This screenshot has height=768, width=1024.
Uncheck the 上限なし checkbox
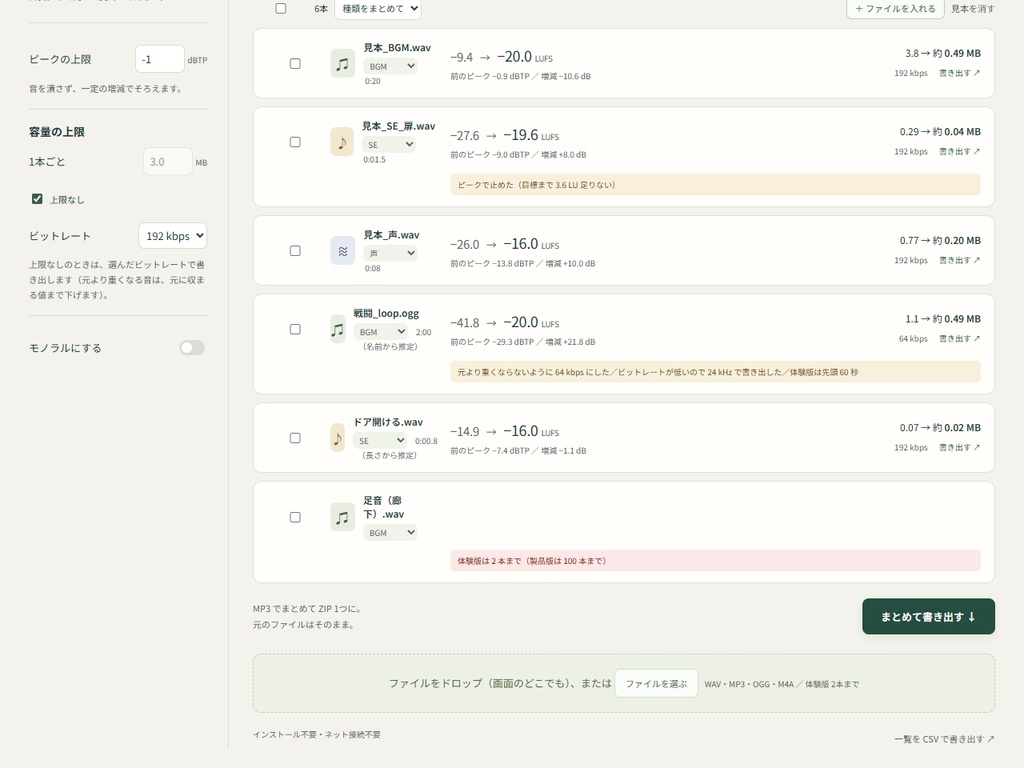pos(37,199)
